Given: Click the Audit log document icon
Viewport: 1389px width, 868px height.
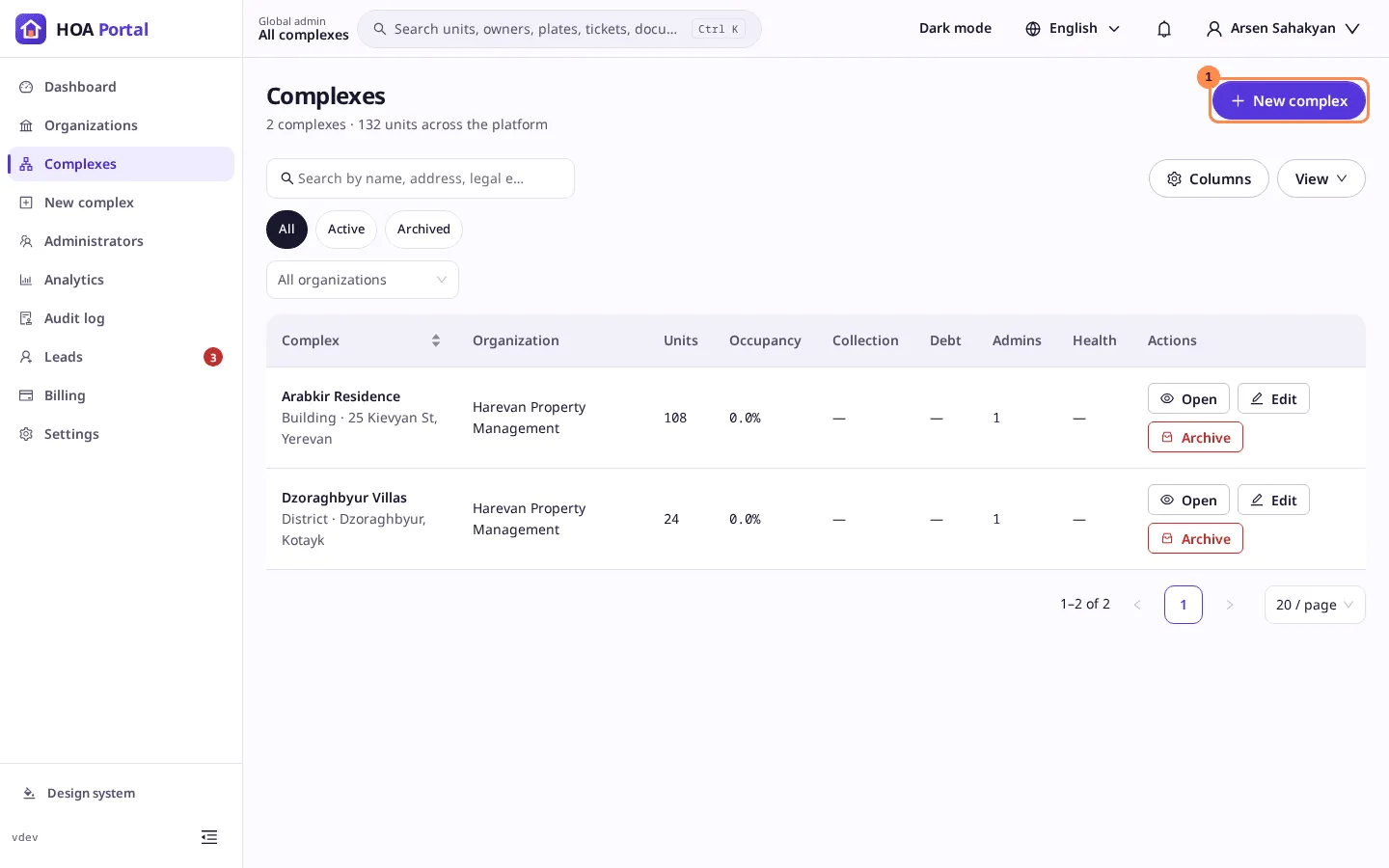Looking at the screenshot, I should (x=26, y=318).
